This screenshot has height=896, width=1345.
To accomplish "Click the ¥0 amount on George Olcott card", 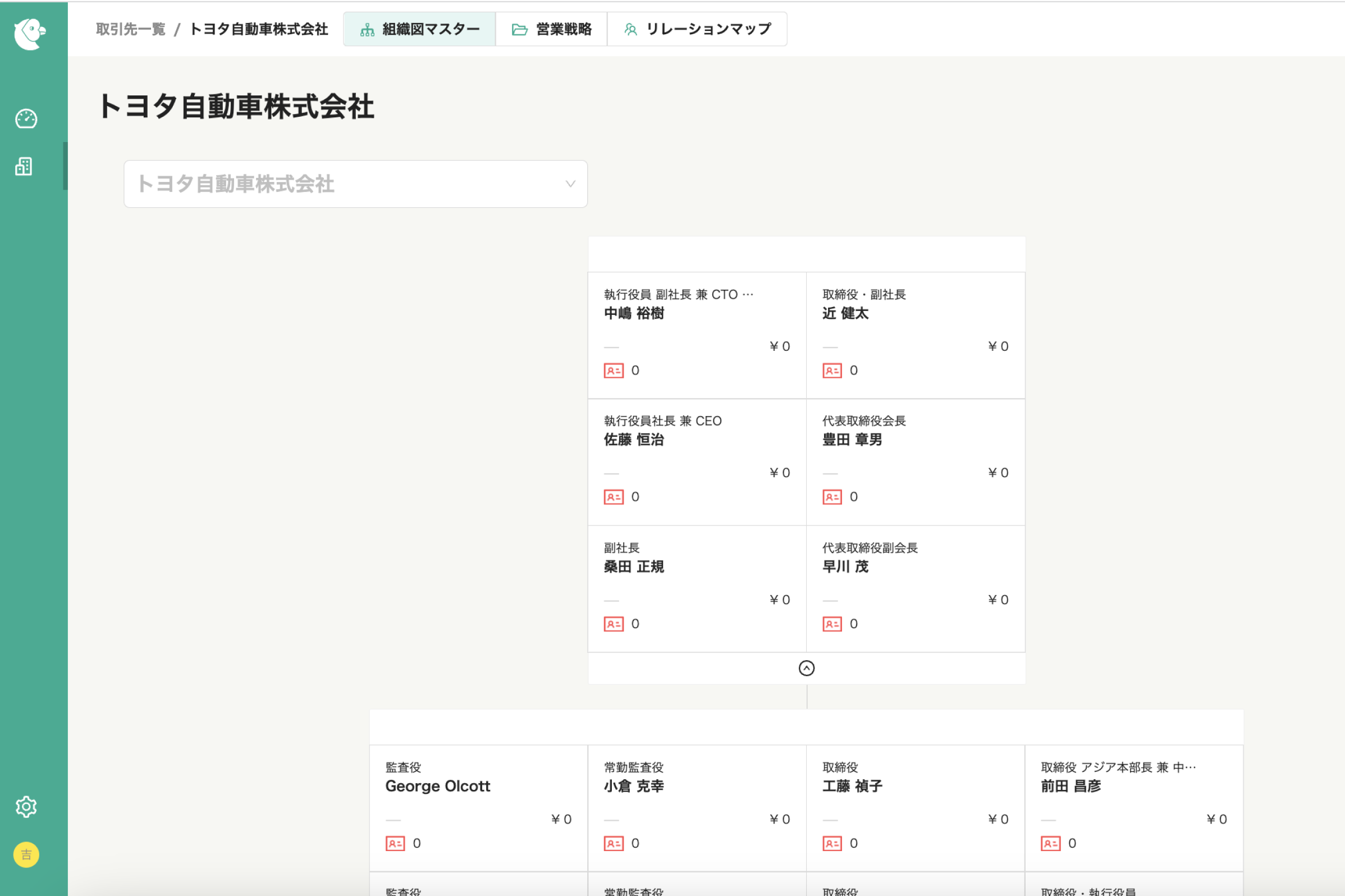I will click(x=561, y=820).
